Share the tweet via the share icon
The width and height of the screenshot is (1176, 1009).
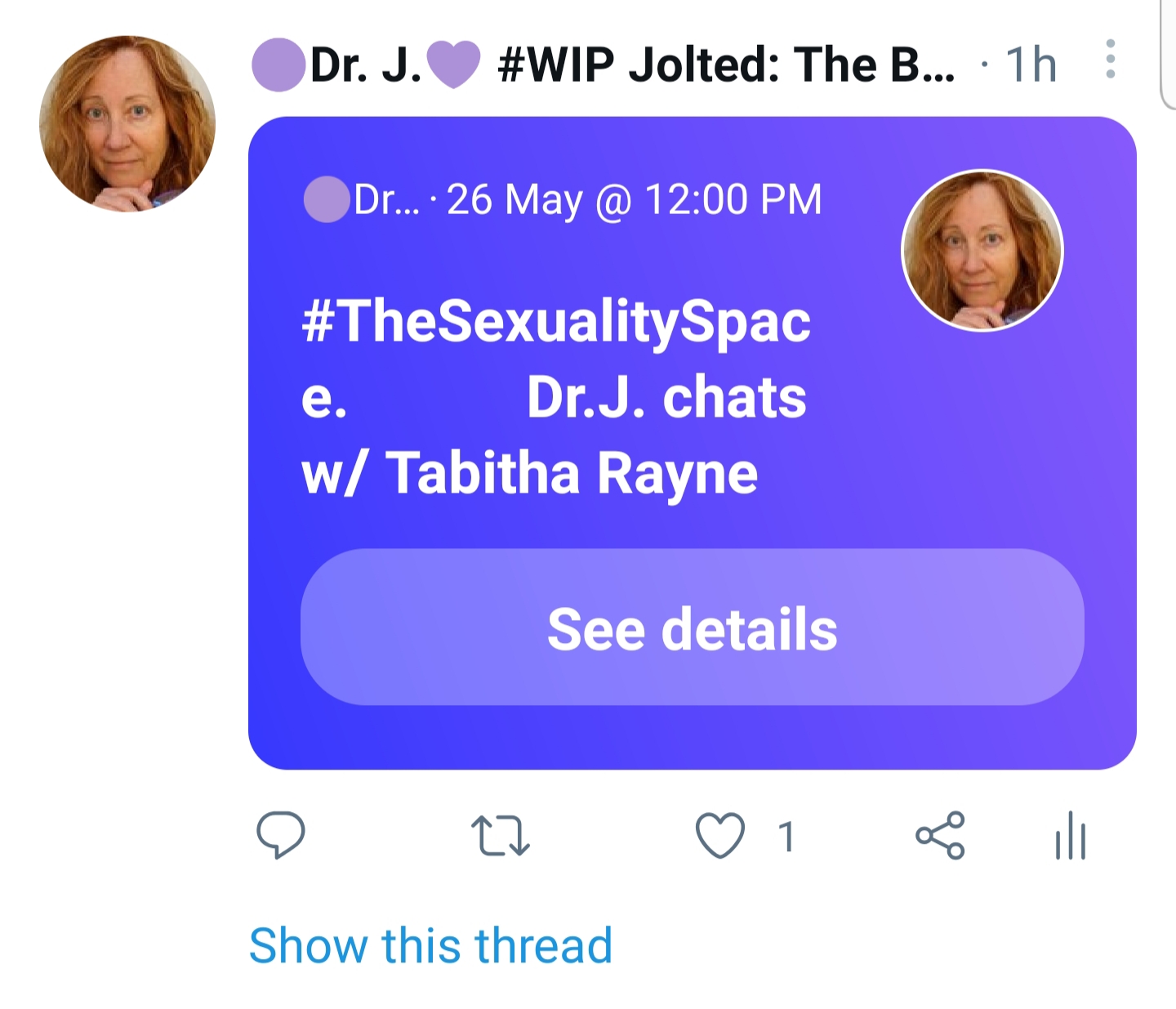tap(940, 835)
